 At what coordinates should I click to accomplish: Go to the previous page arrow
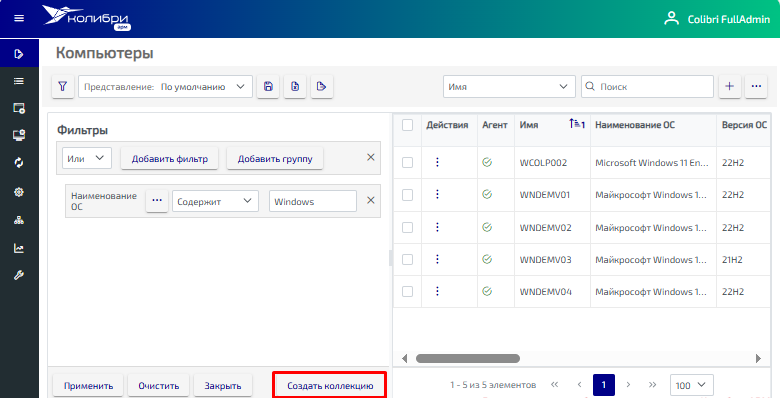(579, 385)
